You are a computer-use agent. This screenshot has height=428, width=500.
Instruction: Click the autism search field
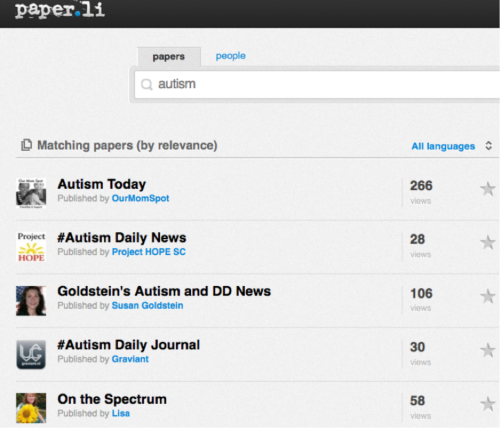(317, 84)
